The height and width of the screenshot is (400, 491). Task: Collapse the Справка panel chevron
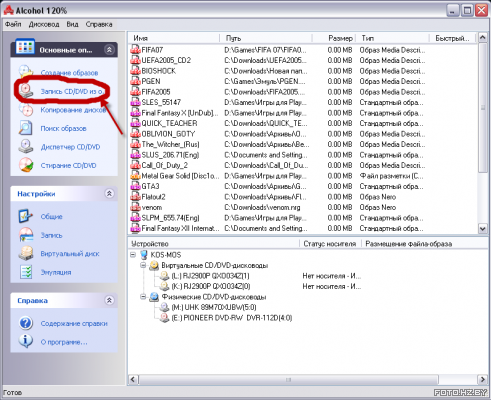(109, 300)
